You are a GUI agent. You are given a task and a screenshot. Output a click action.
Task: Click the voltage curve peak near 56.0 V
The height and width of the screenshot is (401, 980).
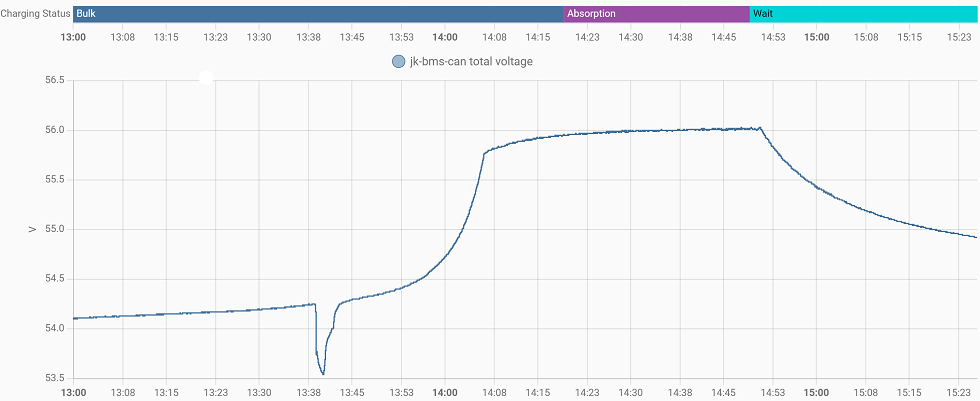[759, 127]
